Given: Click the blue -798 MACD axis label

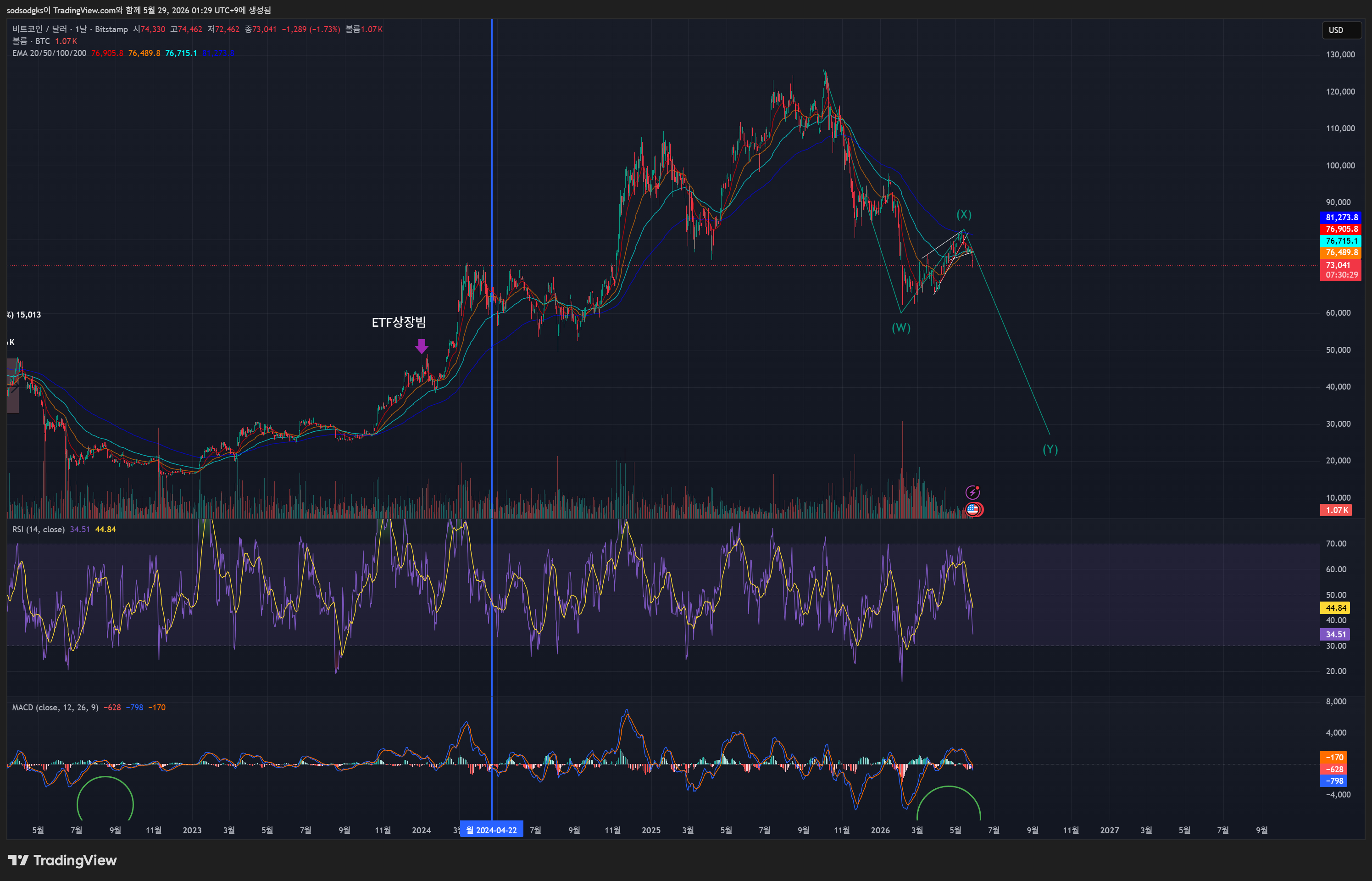Looking at the screenshot, I should click(1334, 781).
